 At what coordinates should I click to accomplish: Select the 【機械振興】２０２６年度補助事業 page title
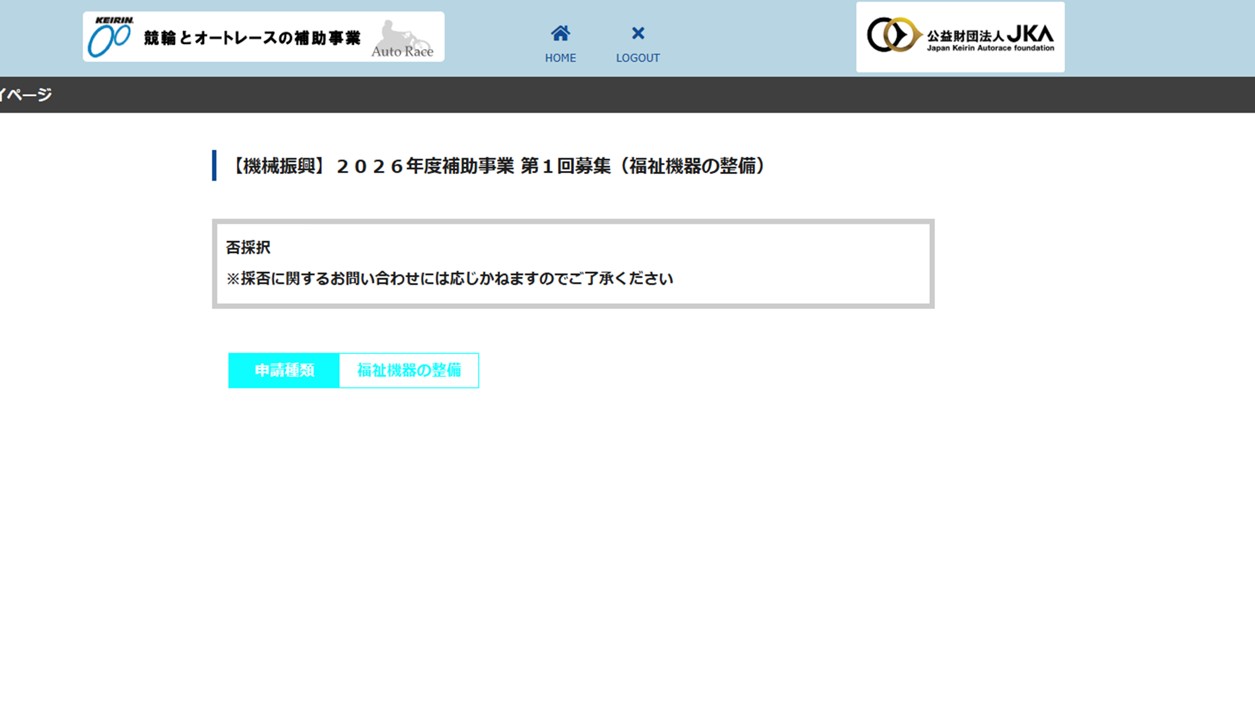(x=499, y=166)
